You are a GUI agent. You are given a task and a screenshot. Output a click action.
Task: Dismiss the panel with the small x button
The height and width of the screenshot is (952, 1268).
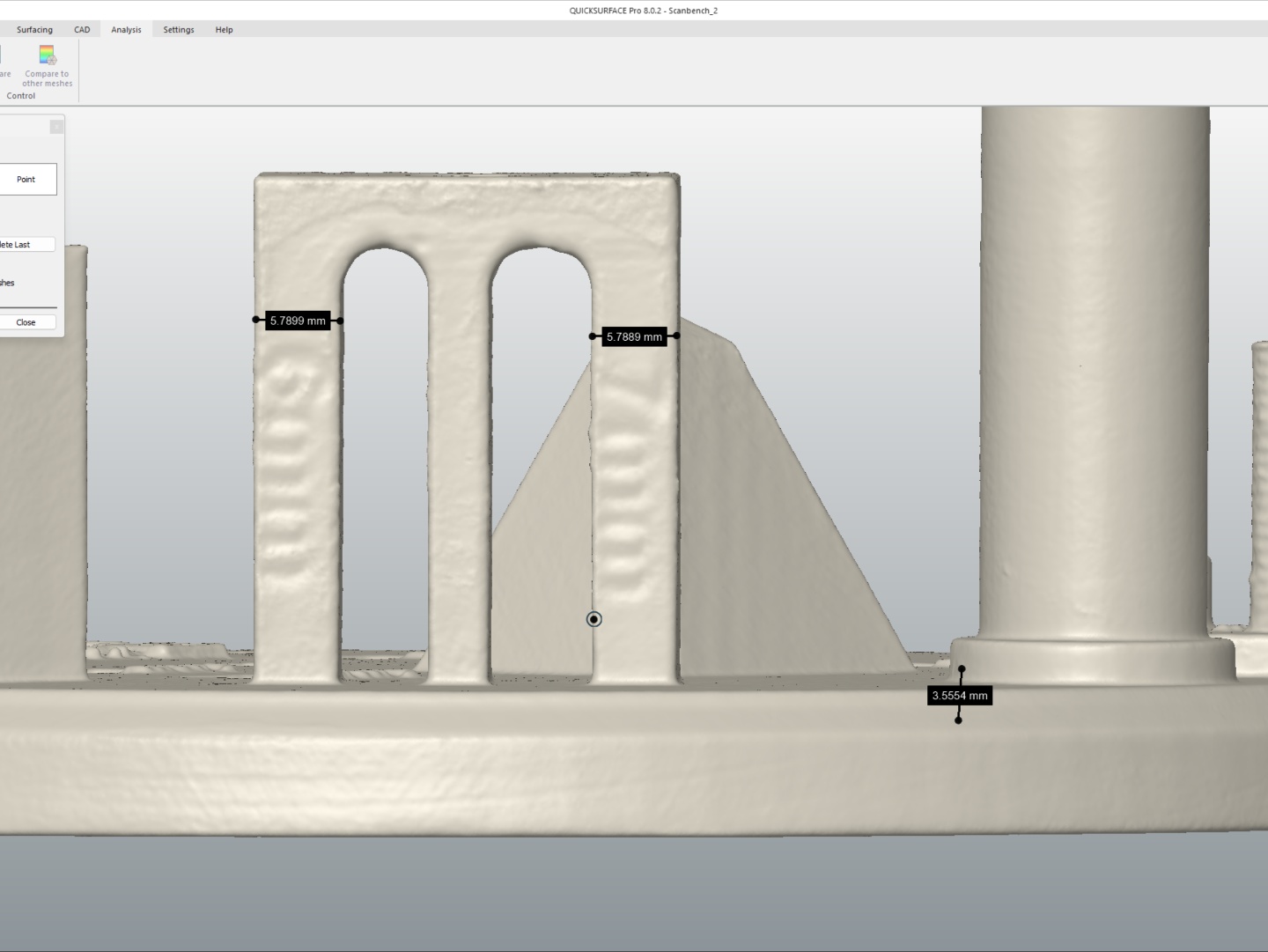pos(56,127)
